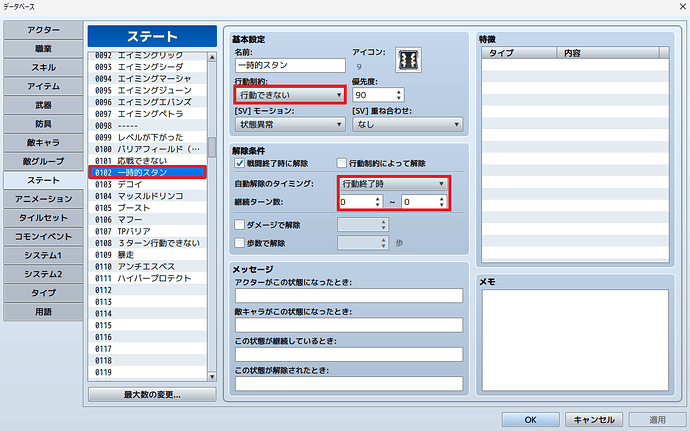Switch to 敵キャラ tab
The image size is (690, 431).
pos(43,143)
